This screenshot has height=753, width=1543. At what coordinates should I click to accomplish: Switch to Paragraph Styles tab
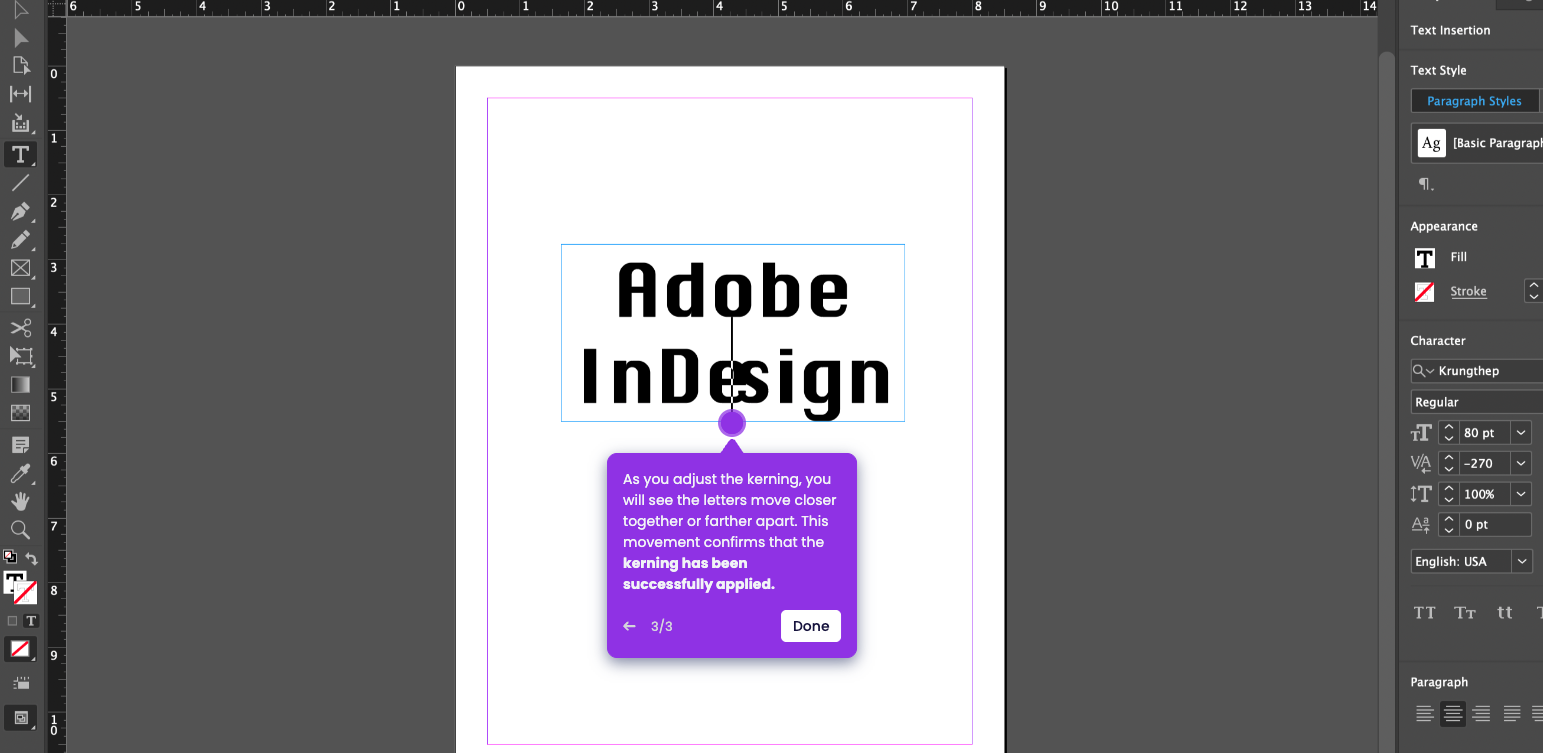click(1474, 101)
